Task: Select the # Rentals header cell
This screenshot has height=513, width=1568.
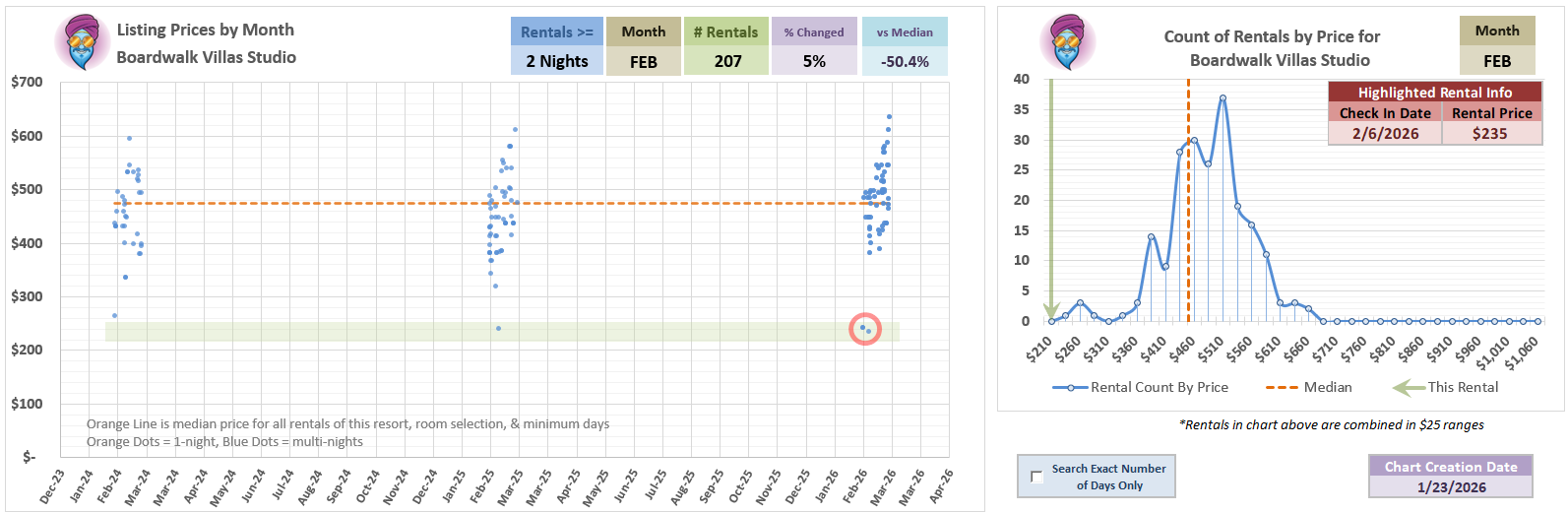Action: [x=725, y=32]
